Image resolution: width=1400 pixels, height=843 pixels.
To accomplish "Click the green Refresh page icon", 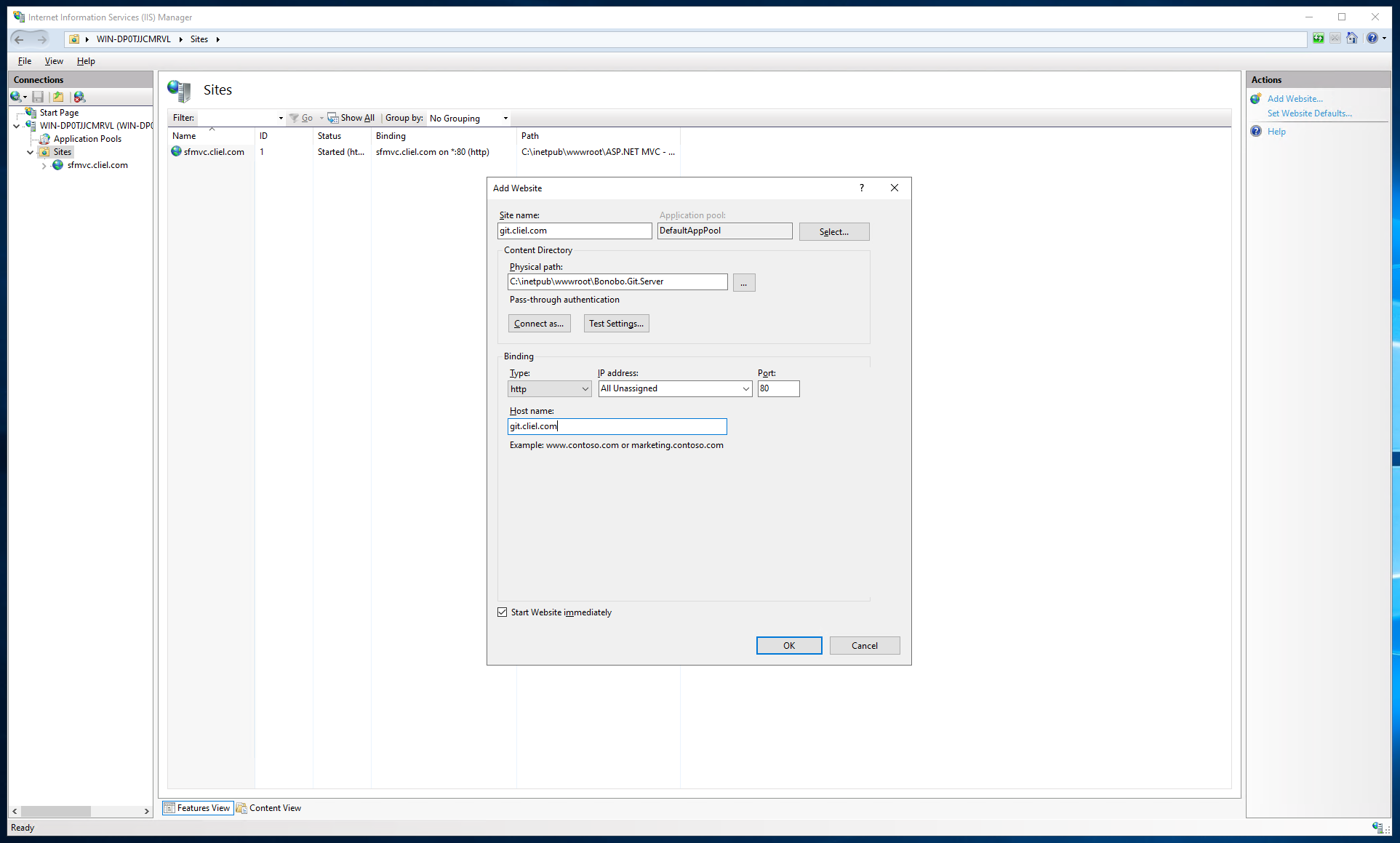I will [1318, 39].
